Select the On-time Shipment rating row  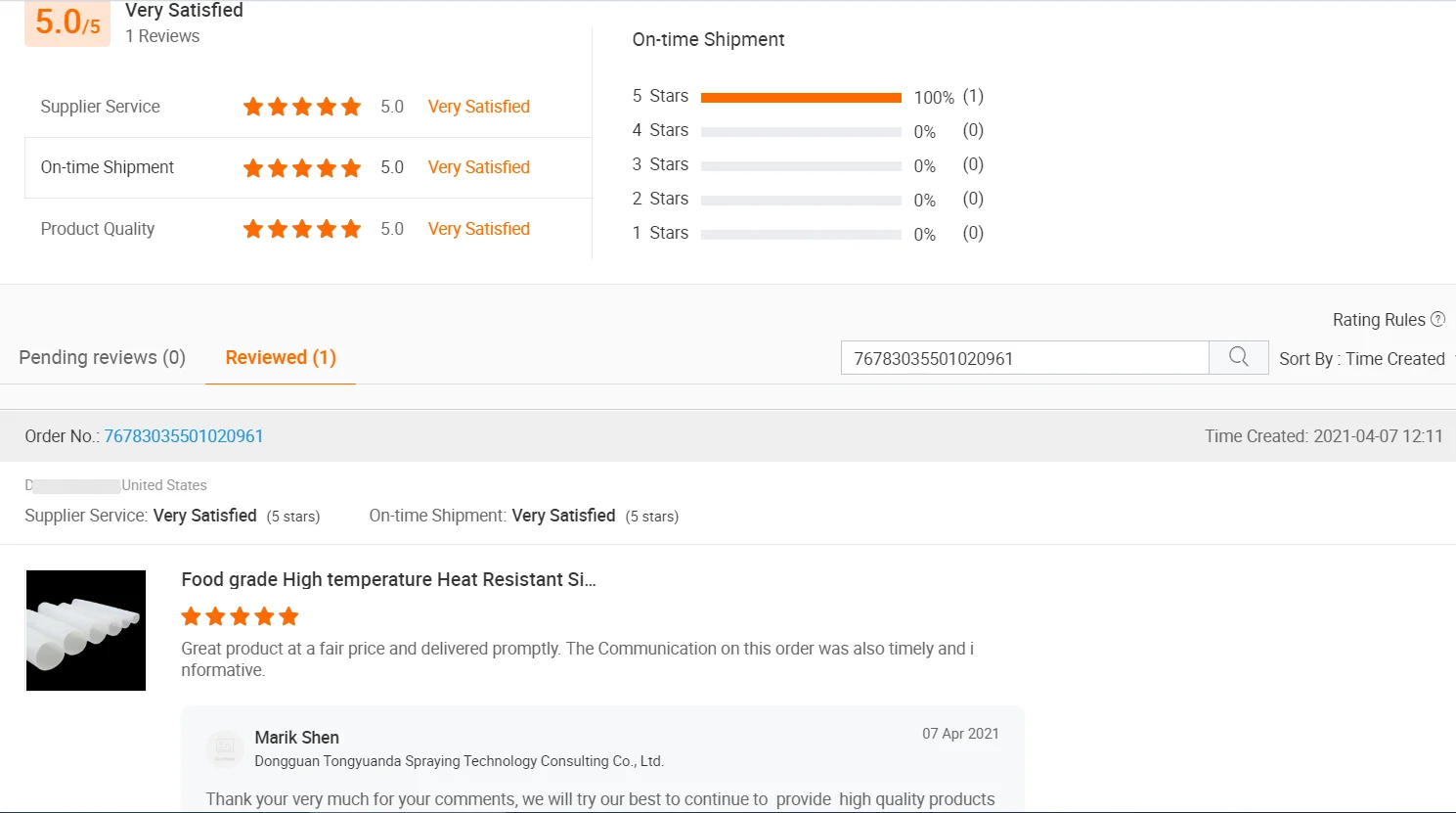pos(308,167)
